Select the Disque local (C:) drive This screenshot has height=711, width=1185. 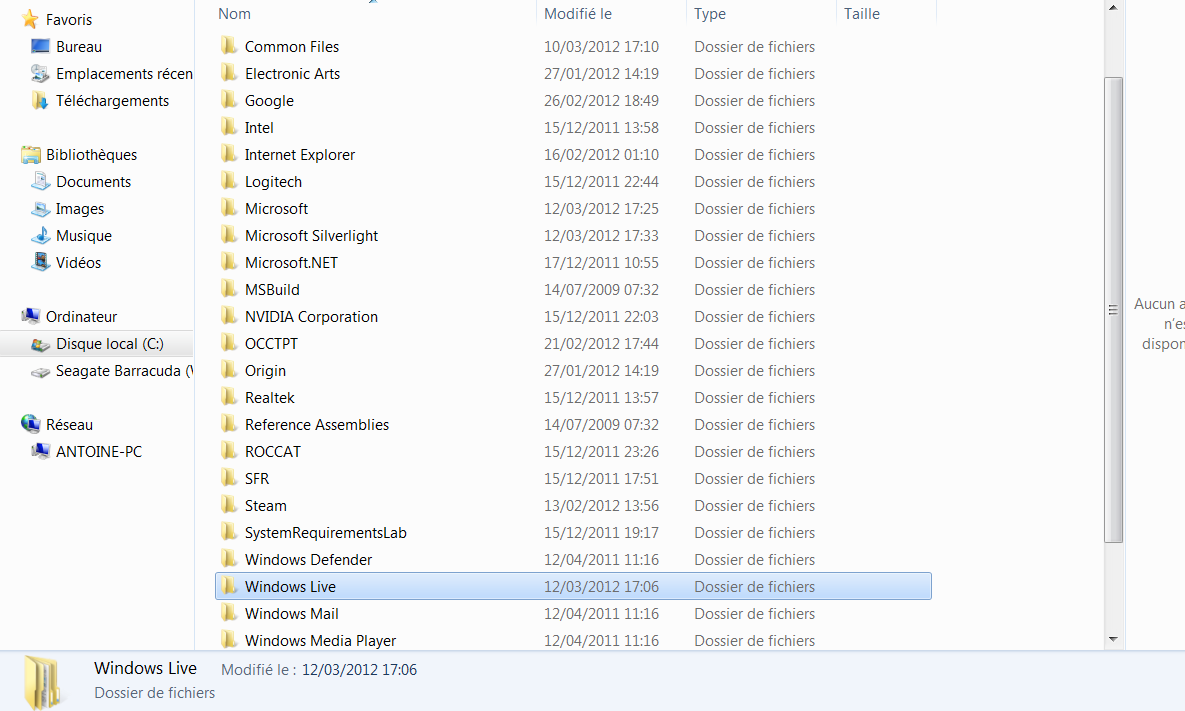(109, 344)
